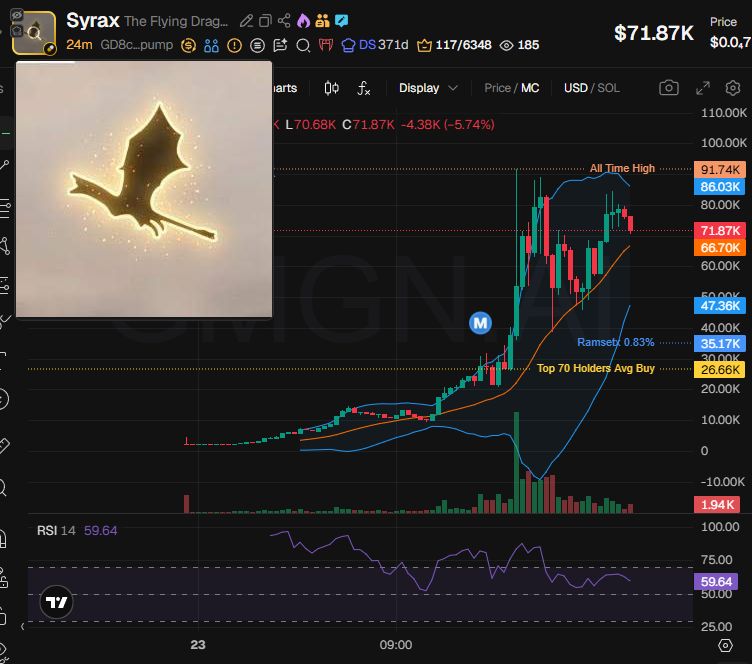This screenshot has width=752, height=664.
Task: Click the RSI 14 indicator label
Action: click(x=56, y=531)
